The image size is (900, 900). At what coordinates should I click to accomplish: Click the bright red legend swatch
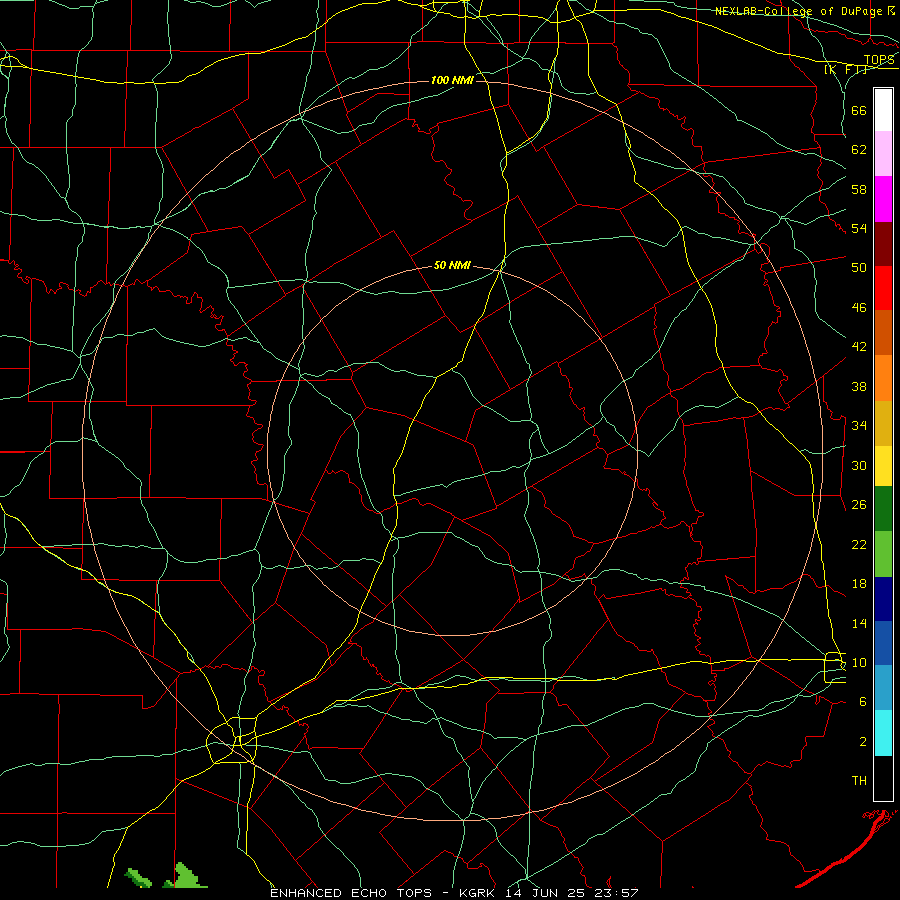883,288
